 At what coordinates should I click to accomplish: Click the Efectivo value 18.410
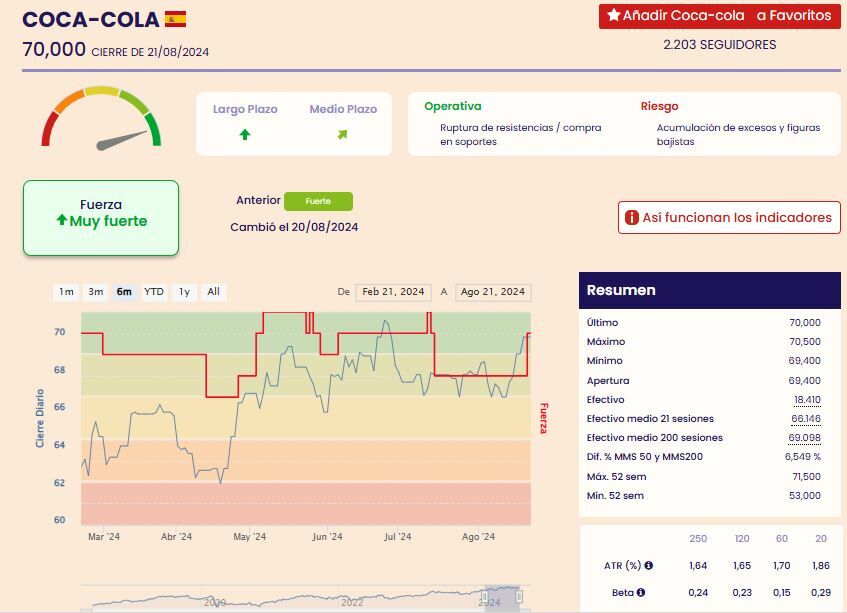pos(807,400)
